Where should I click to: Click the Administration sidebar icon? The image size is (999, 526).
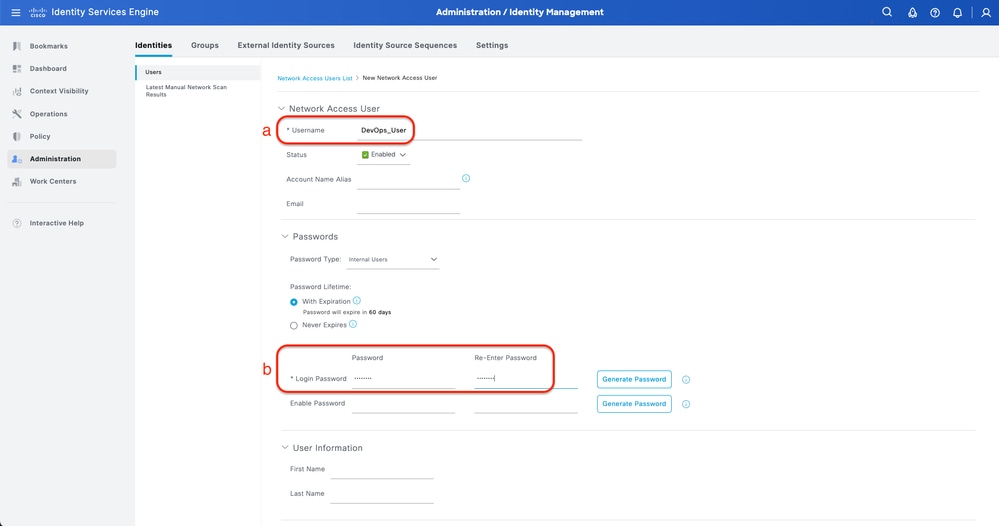(17, 159)
